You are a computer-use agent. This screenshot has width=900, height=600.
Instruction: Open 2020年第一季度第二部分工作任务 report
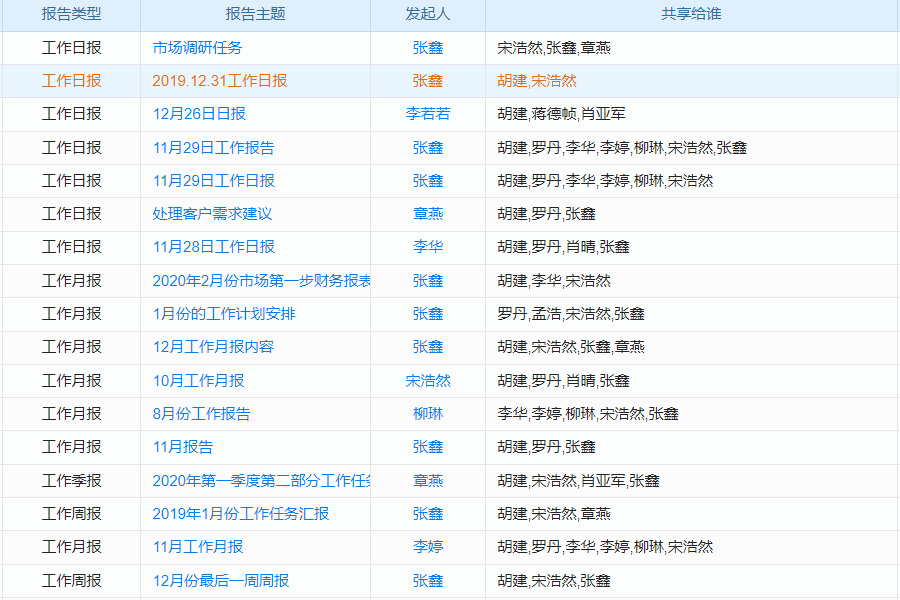pos(261,481)
